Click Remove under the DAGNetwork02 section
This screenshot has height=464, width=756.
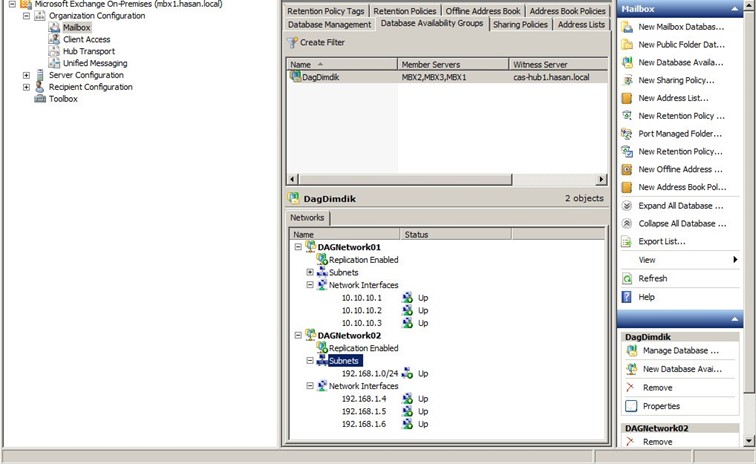click(x=657, y=442)
